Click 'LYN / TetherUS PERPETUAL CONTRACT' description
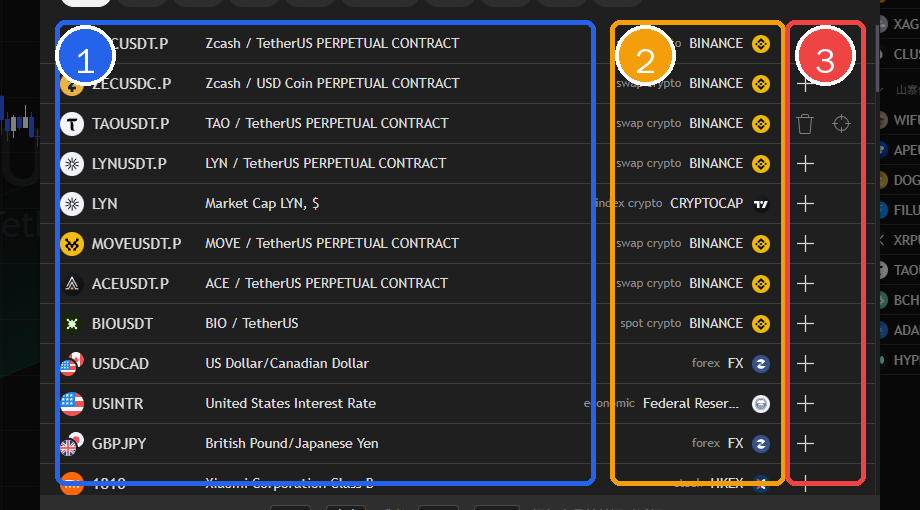This screenshot has height=510, width=920. click(x=326, y=163)
